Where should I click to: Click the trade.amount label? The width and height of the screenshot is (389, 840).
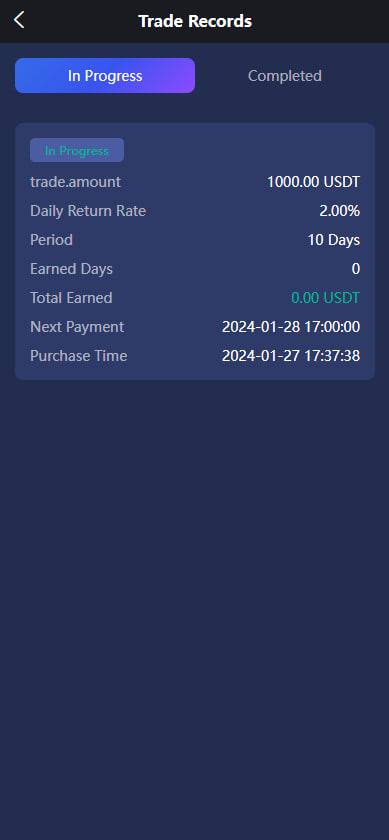76,182
